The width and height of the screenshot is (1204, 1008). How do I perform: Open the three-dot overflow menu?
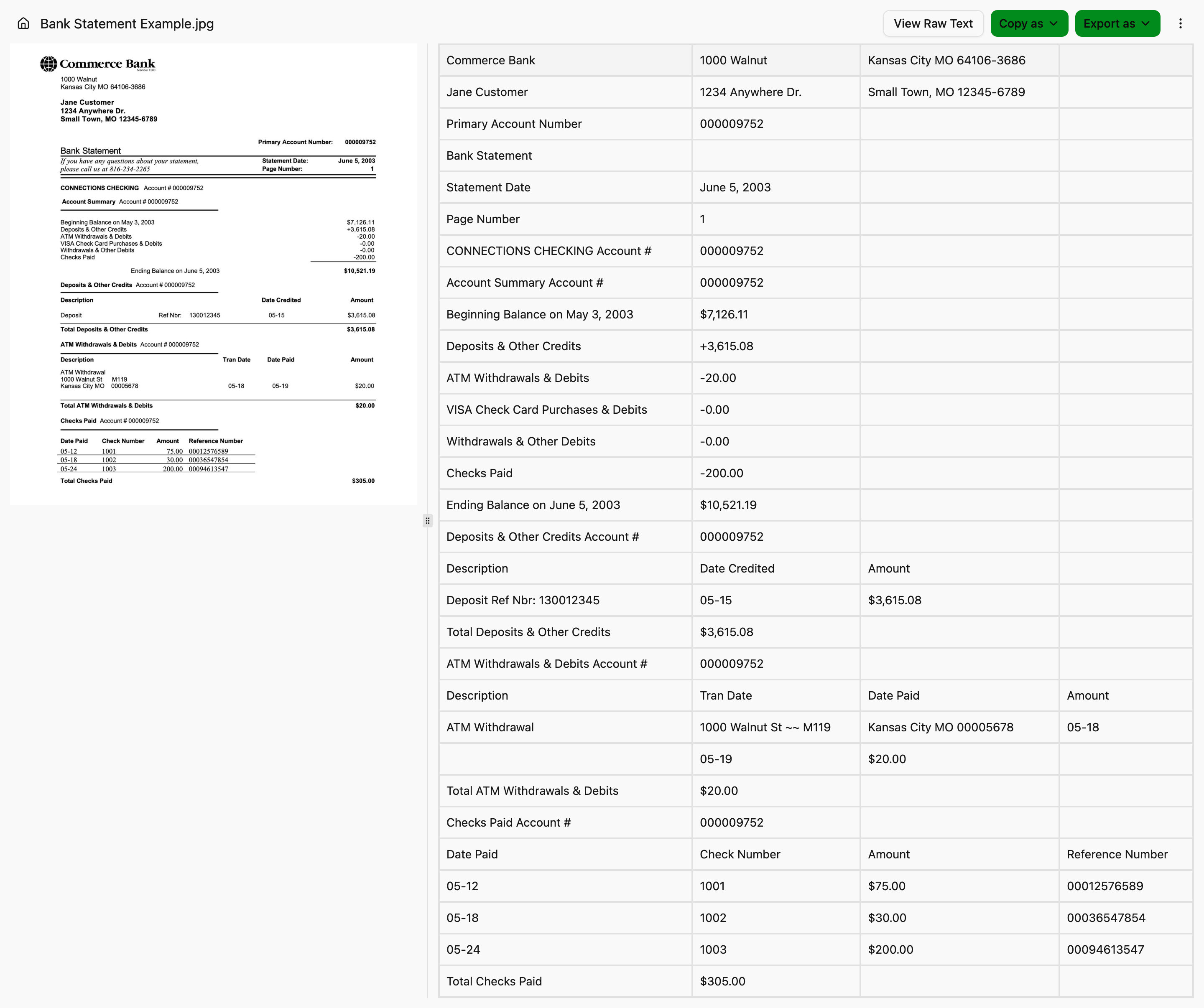point(1181,23)
